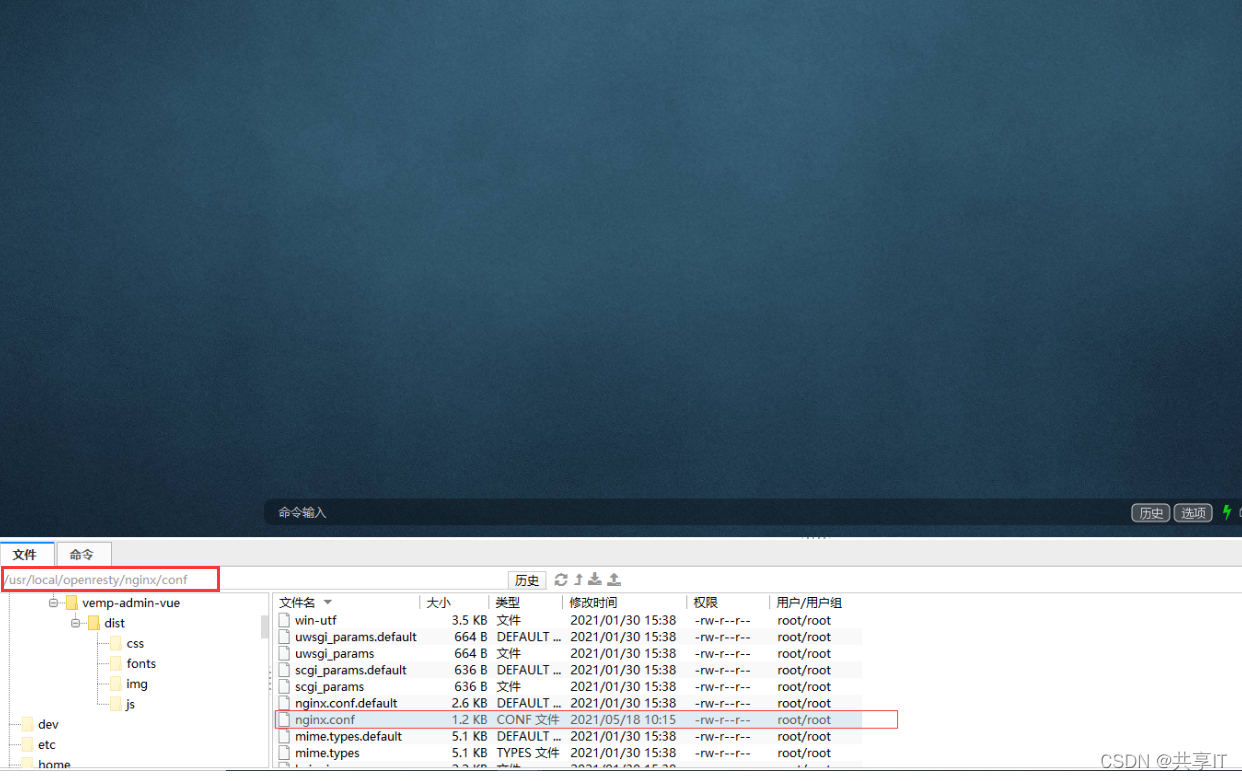Click the css folder icon
Screen dimensions: 1242x781
click(x=116, y=644)
